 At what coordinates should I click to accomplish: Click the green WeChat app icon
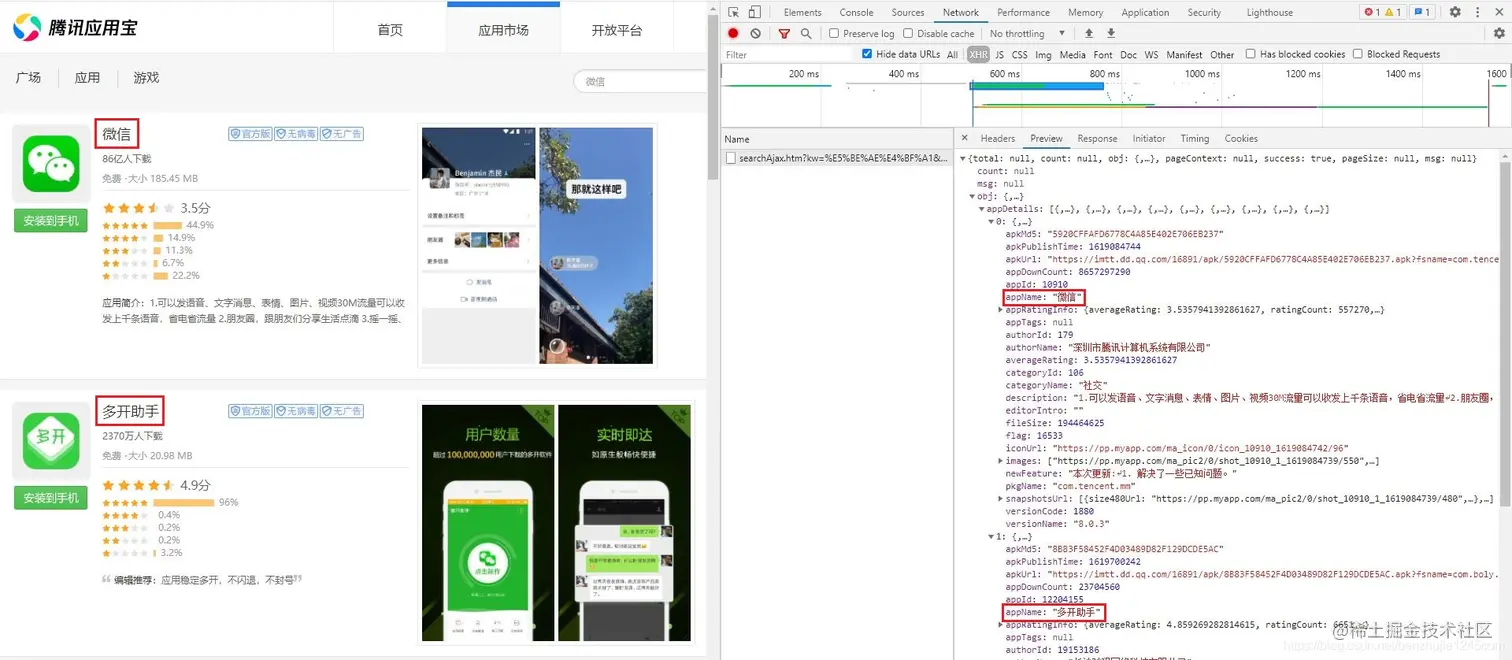point(51,164)
